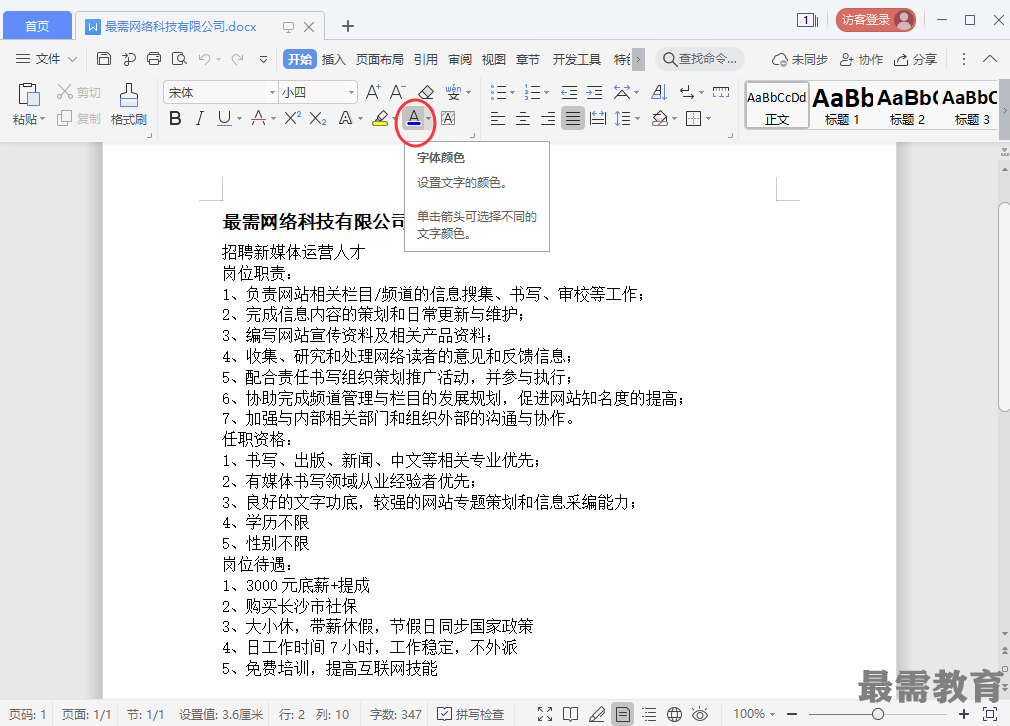The height and width of the screenshot is (726, 1010).
Task: Click the 查找命令 search field
Action: click(x=700, y=59)
